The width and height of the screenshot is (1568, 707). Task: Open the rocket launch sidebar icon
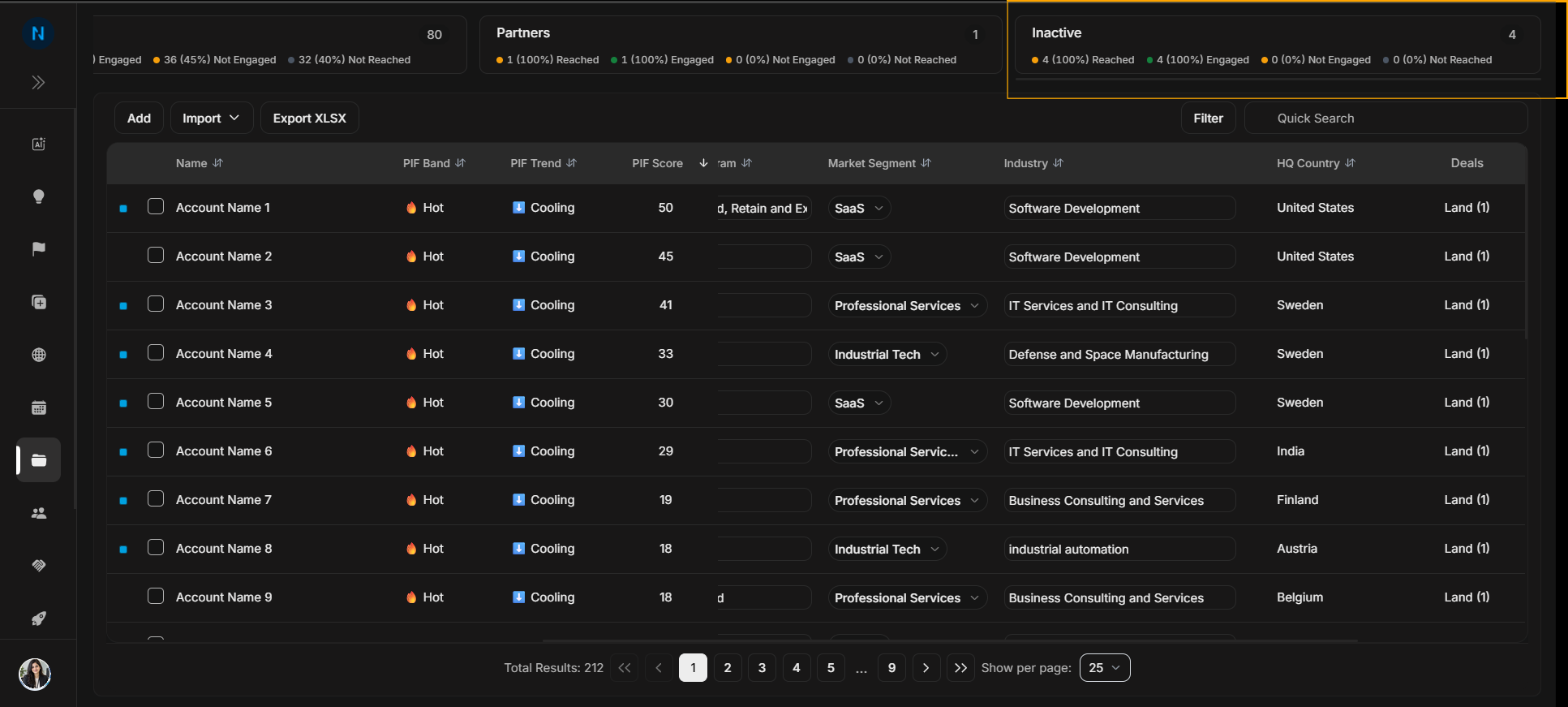coord(38,619)
